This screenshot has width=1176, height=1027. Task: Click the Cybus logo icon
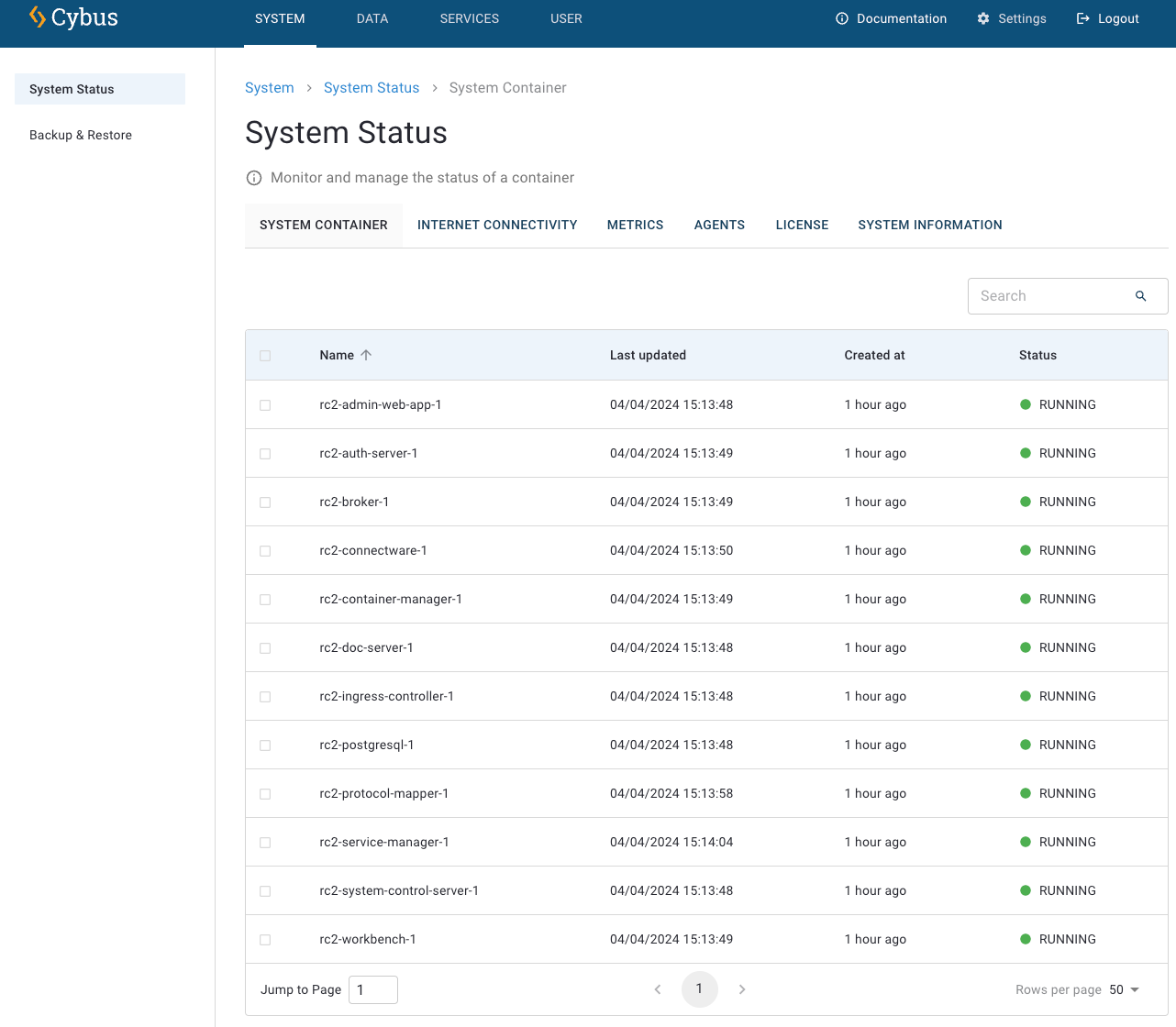pos(38,17)
